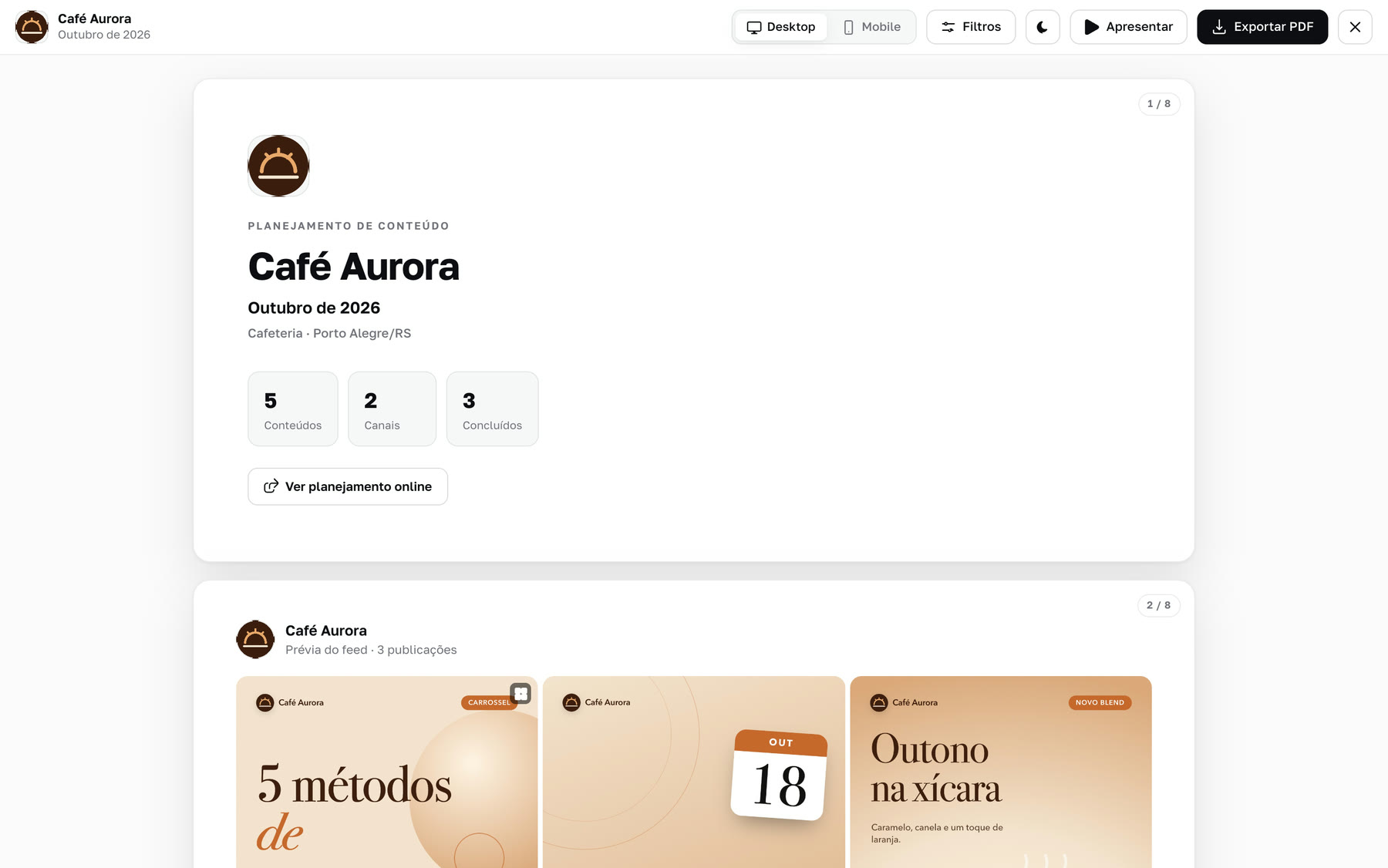Switch to Mobile preview mode

point(871,27)
